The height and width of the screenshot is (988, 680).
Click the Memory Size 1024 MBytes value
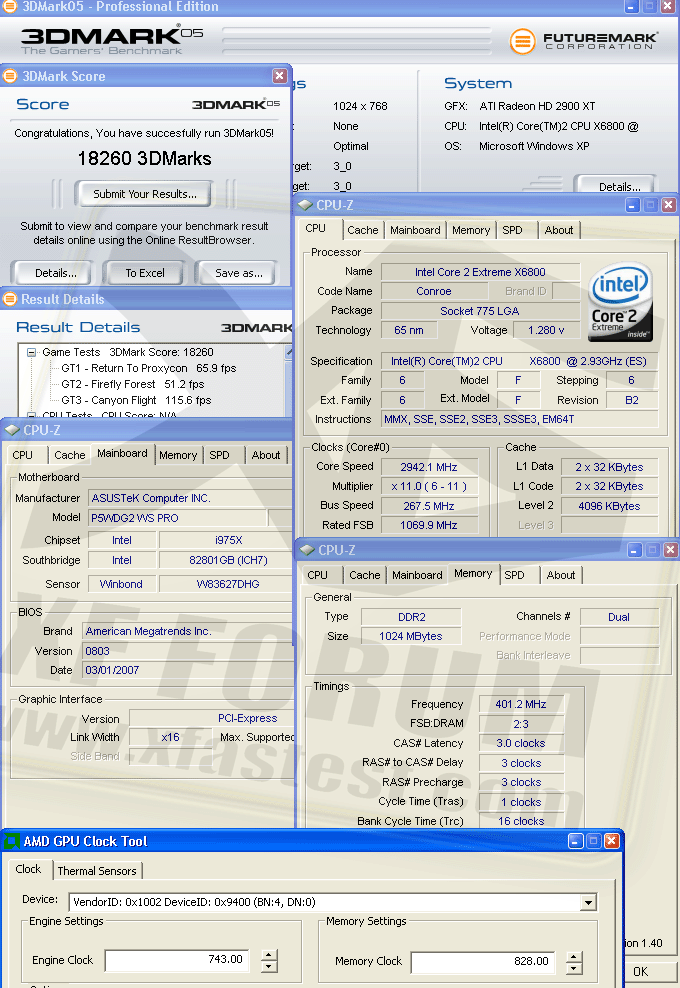pos(411,636)
